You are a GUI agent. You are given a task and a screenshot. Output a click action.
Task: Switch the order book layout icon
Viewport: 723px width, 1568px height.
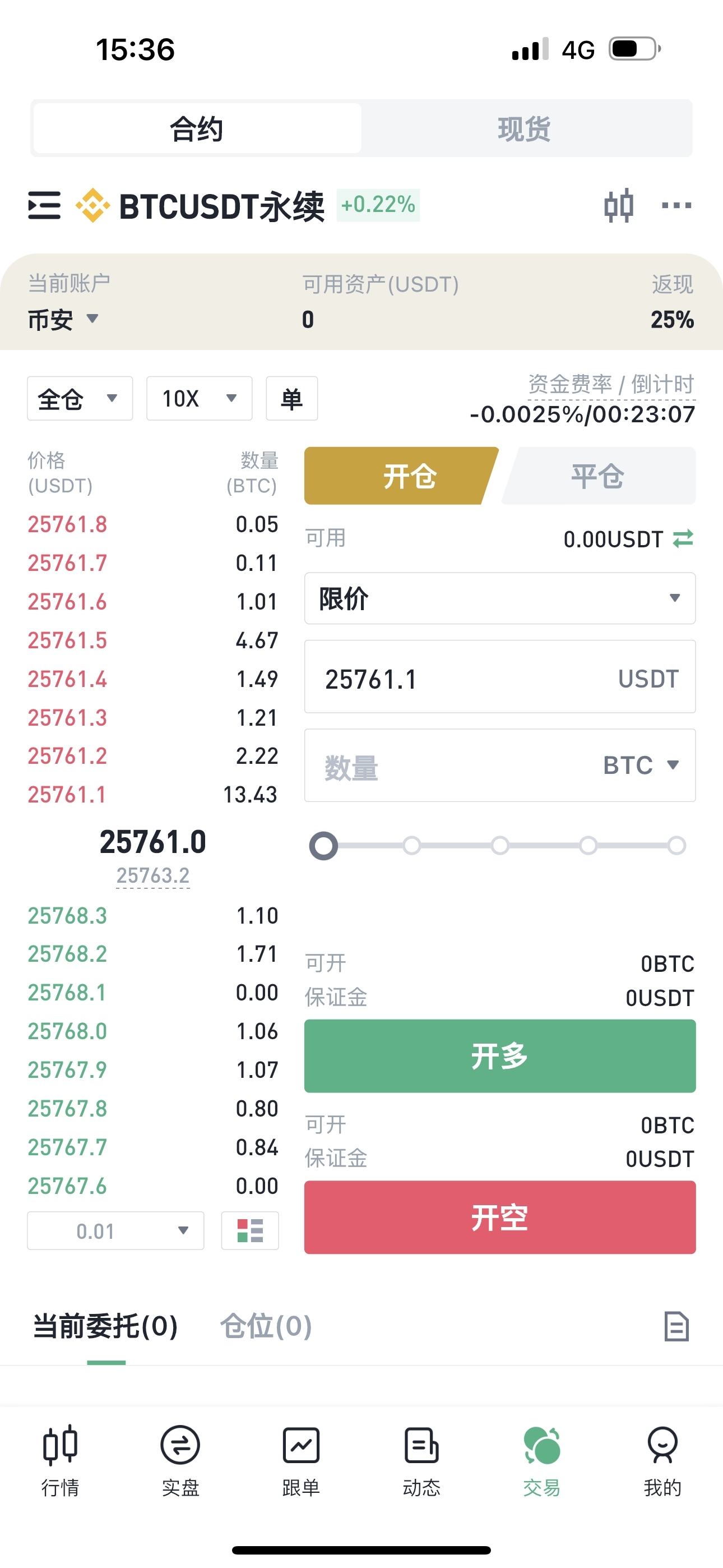coord(250,1230)
